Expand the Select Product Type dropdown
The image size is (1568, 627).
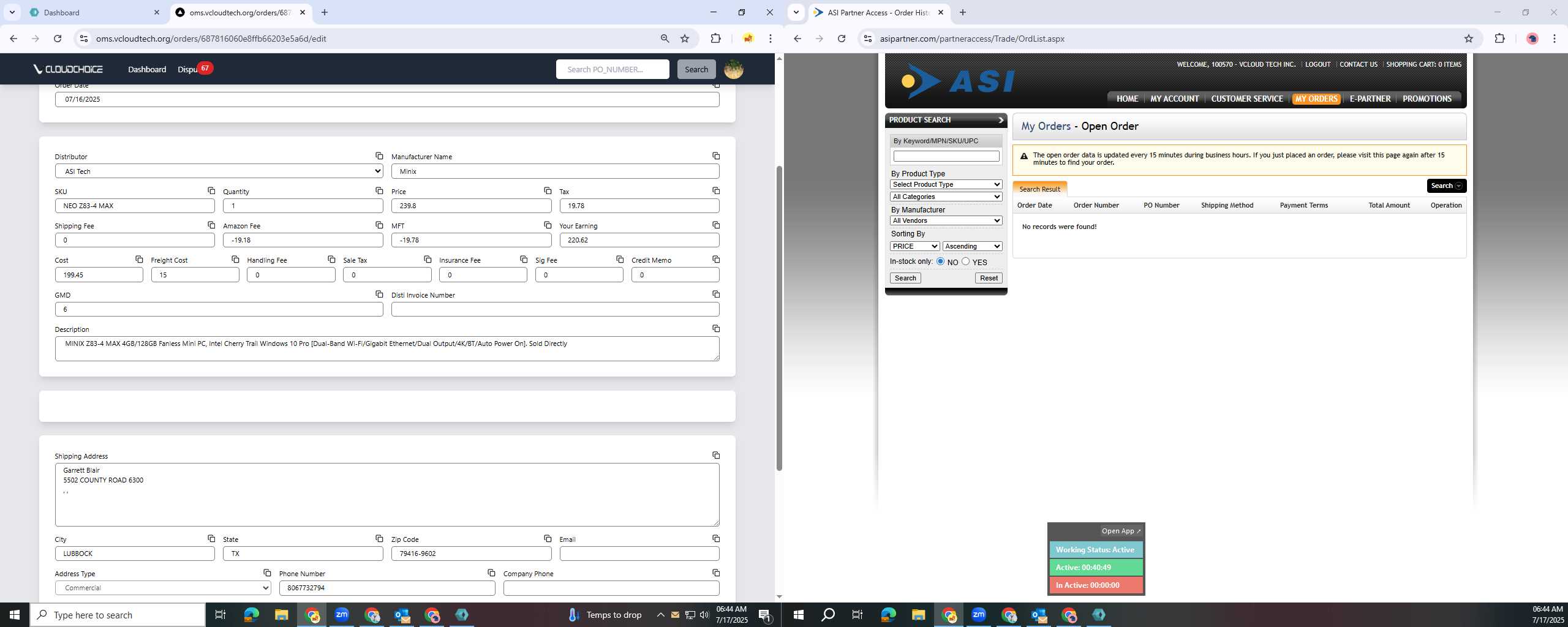[946, 184]
